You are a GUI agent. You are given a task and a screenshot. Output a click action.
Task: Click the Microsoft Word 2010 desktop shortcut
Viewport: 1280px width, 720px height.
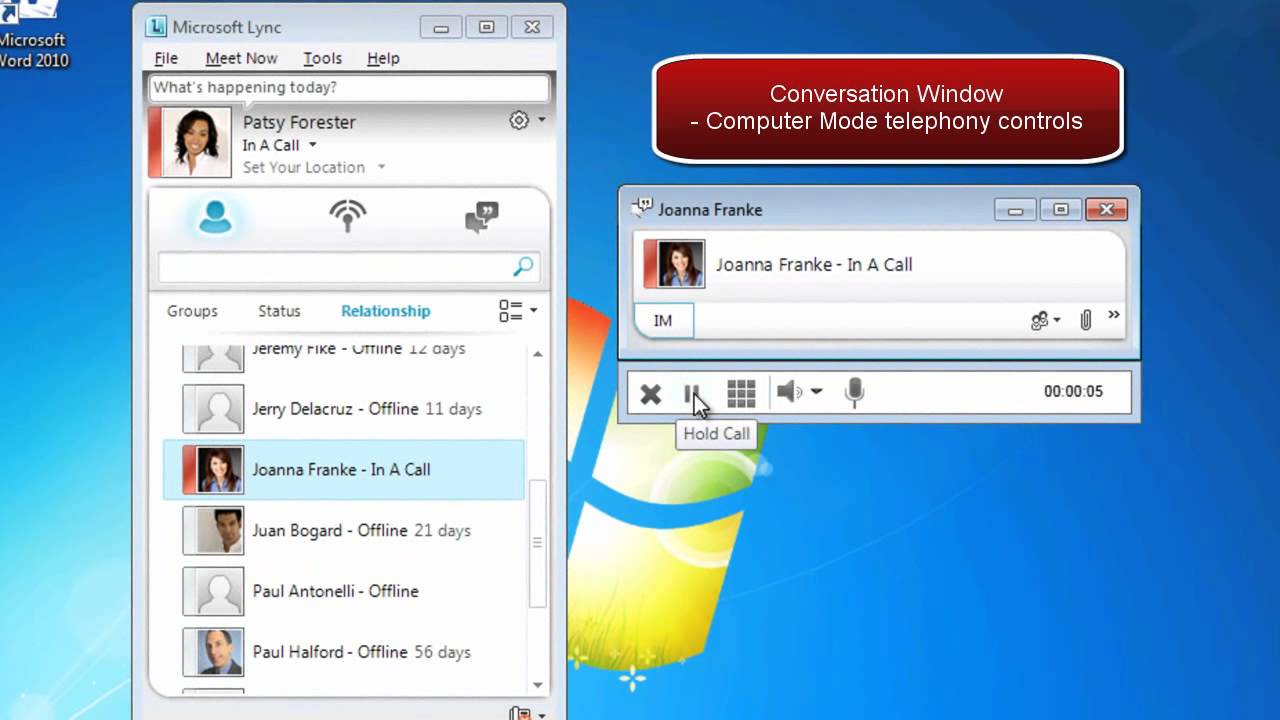tap(33, 35)
